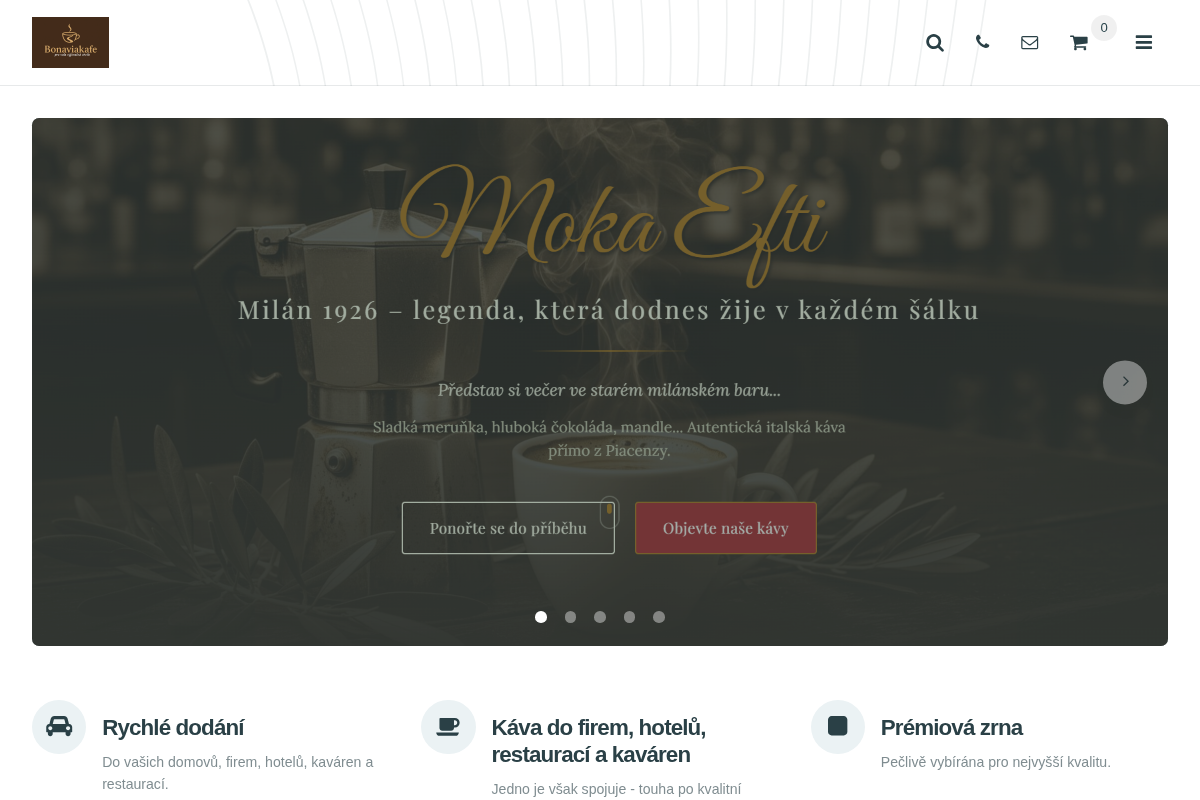This screenshot has height=800, width=1200.
Task: Click the coffee cup feature icon
Action: pos(448,726)
